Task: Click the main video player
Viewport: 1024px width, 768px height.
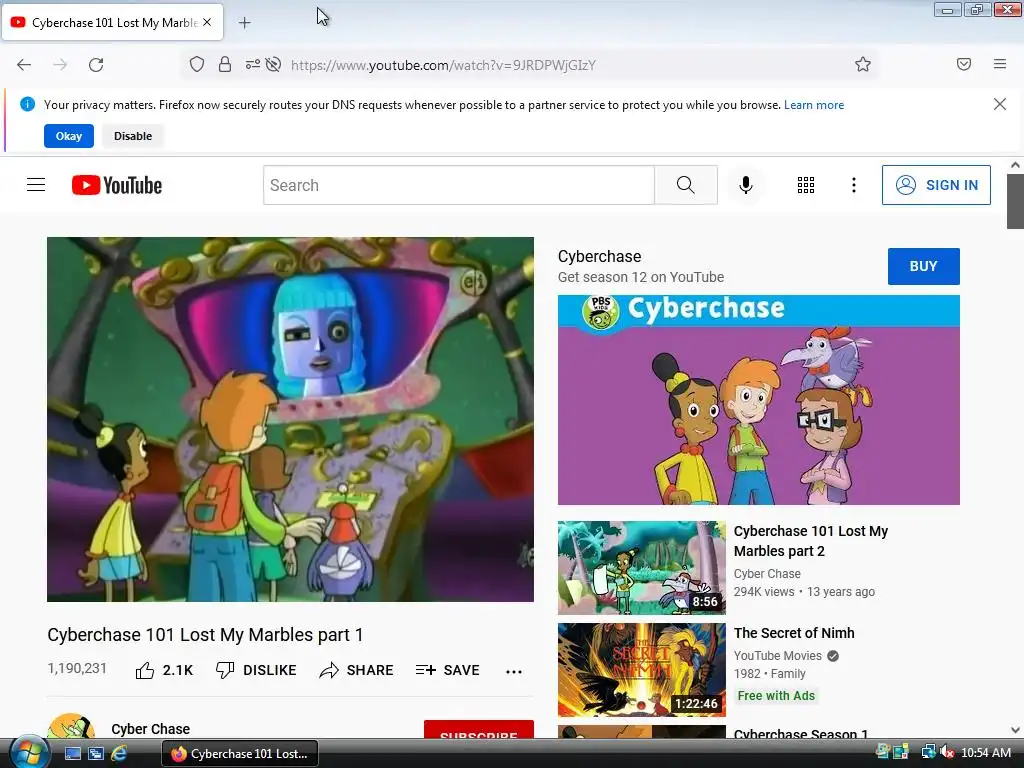Action: tap(290, 419)
